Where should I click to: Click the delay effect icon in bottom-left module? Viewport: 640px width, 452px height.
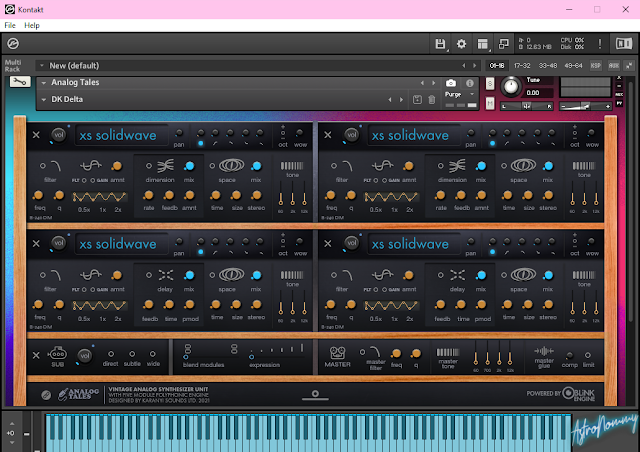click(x=165, y=275)
